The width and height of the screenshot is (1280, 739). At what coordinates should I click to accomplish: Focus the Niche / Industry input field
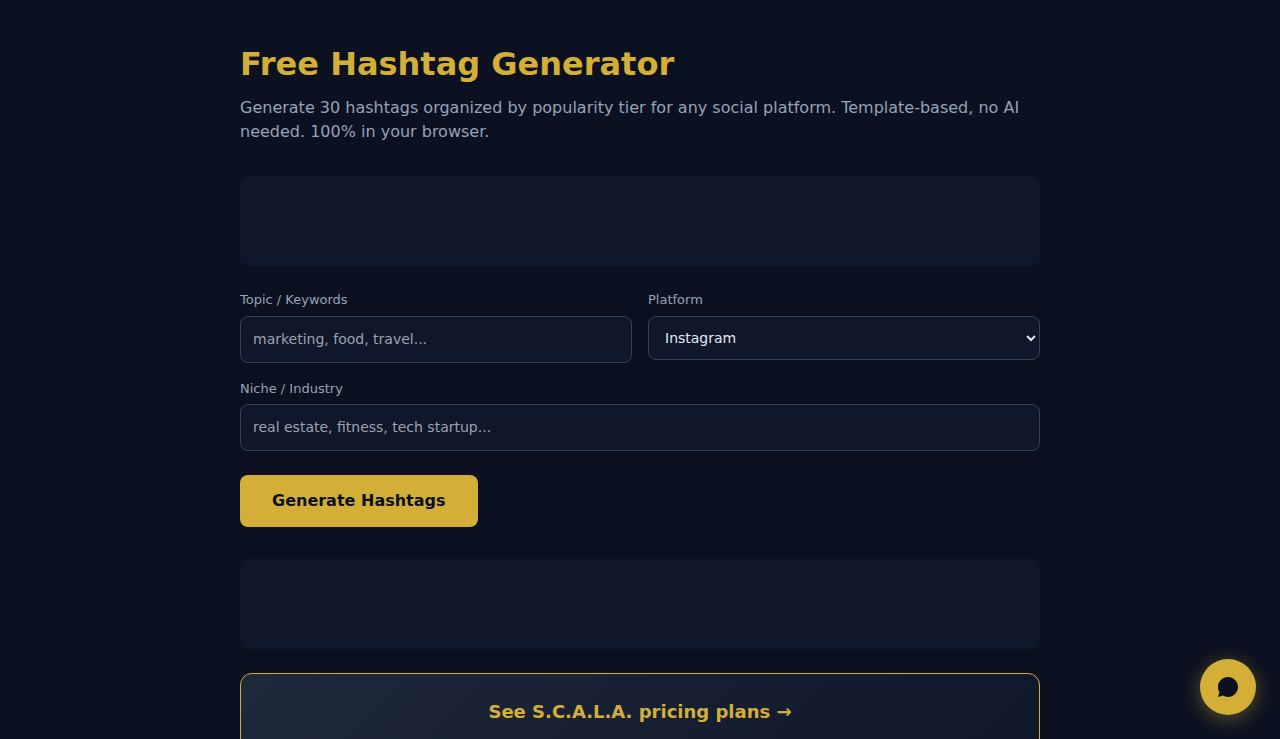click(640, 427)
